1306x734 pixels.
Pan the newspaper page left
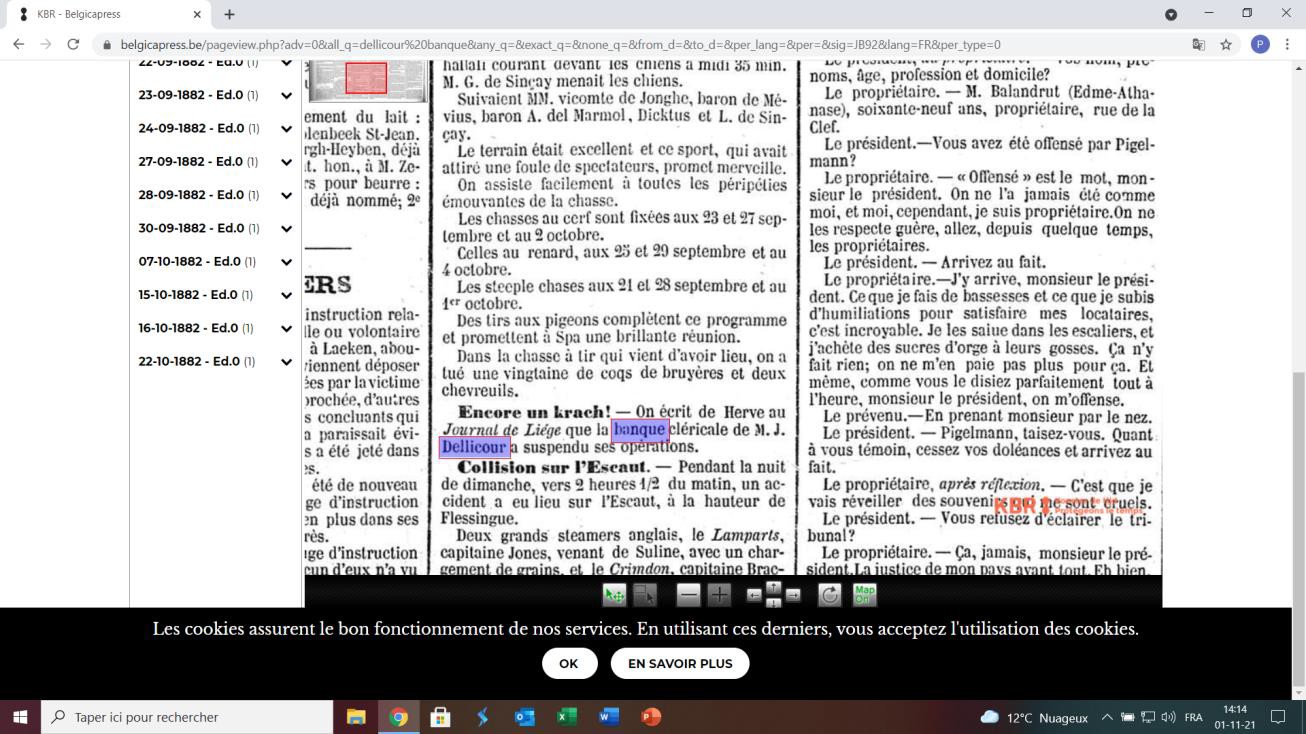pos(754,596)
